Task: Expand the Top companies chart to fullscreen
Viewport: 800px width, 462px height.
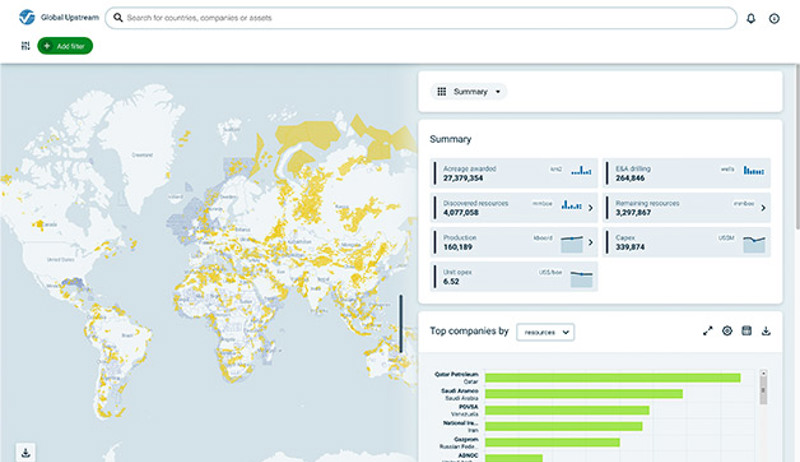Action: (707, 331)
